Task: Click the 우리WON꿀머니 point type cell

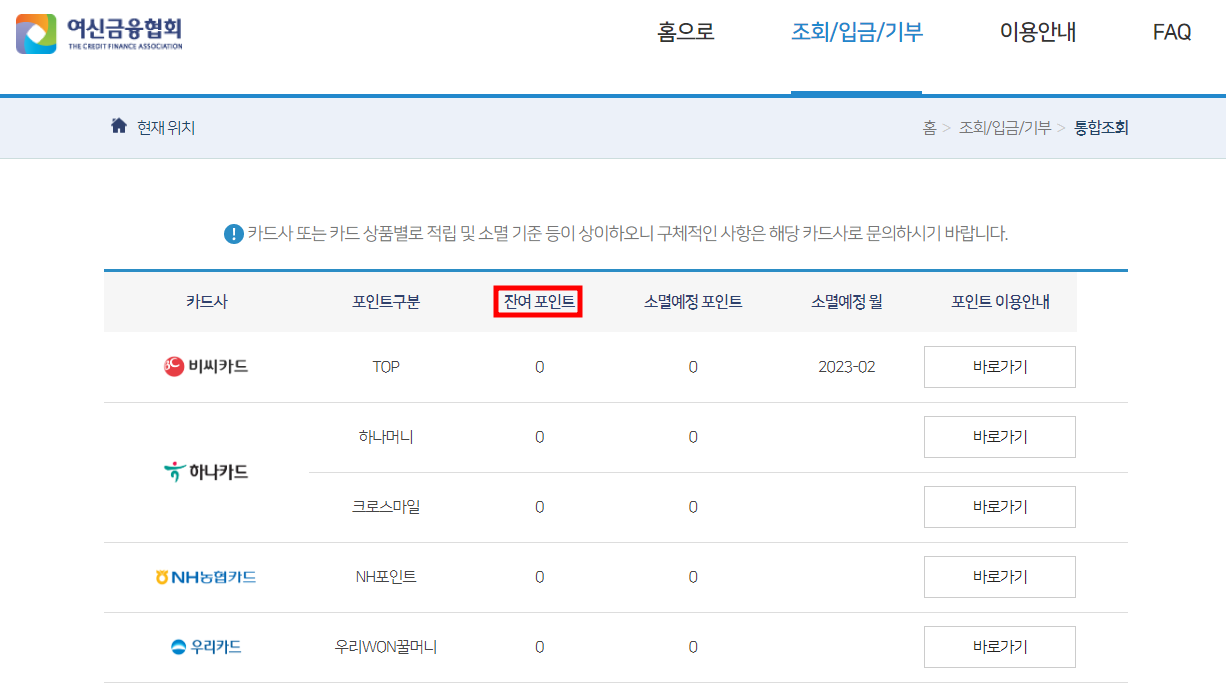Action: 386,647
